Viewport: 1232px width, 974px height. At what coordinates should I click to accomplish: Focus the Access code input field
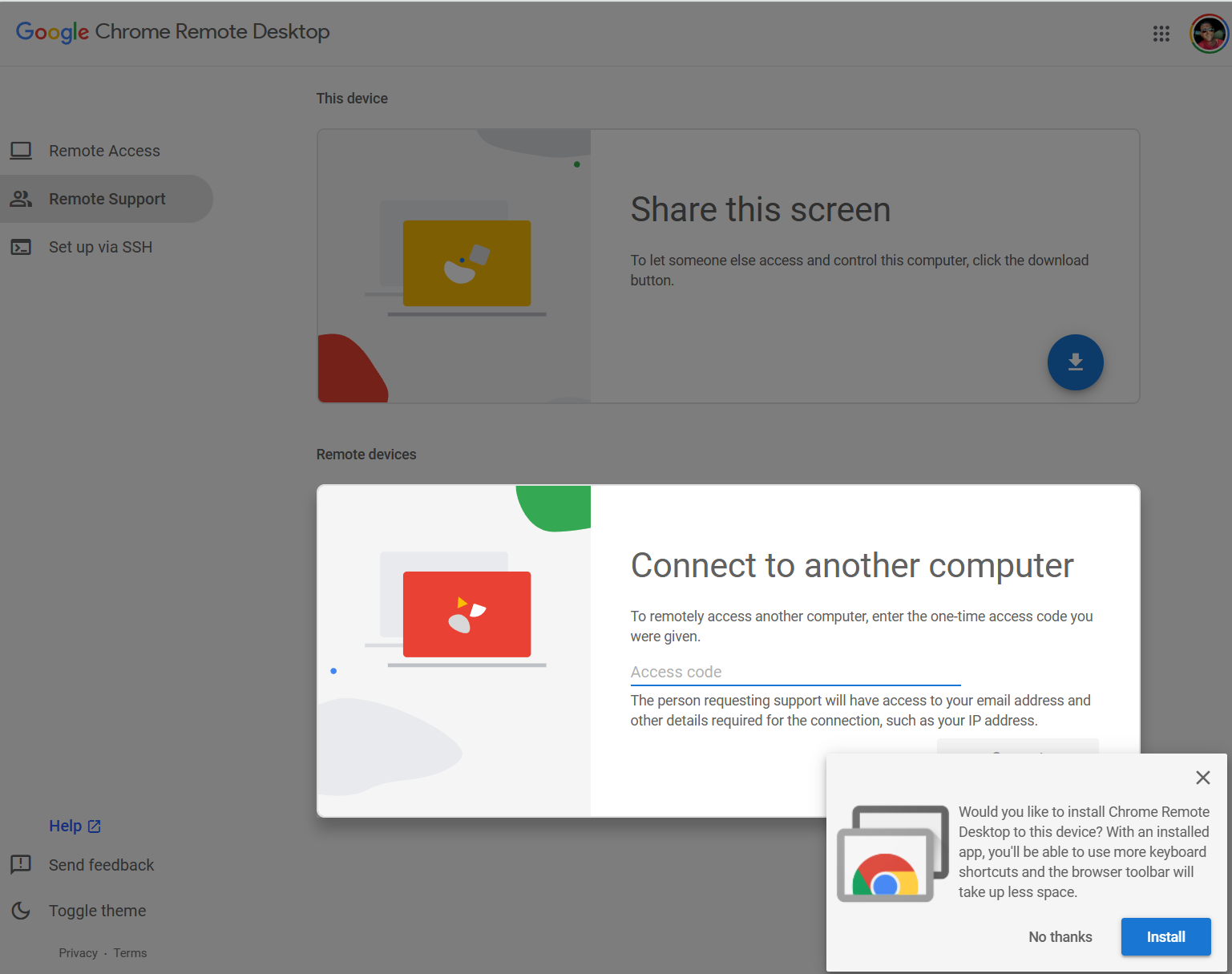[794, 672]
